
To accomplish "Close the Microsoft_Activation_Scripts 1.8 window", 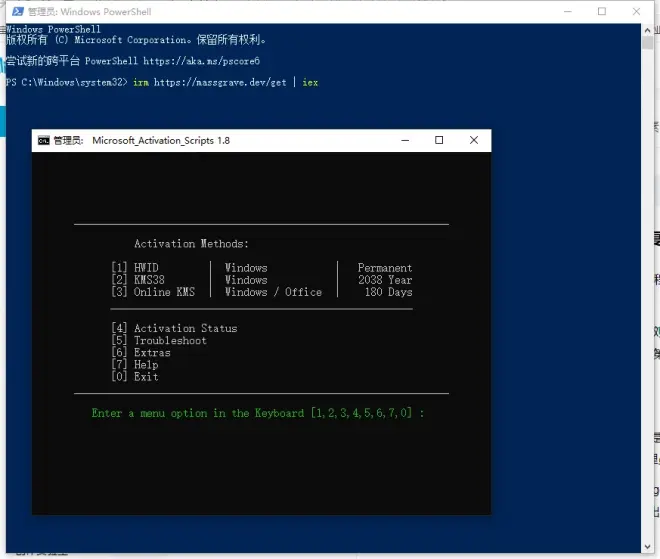I will click(474, 140).
